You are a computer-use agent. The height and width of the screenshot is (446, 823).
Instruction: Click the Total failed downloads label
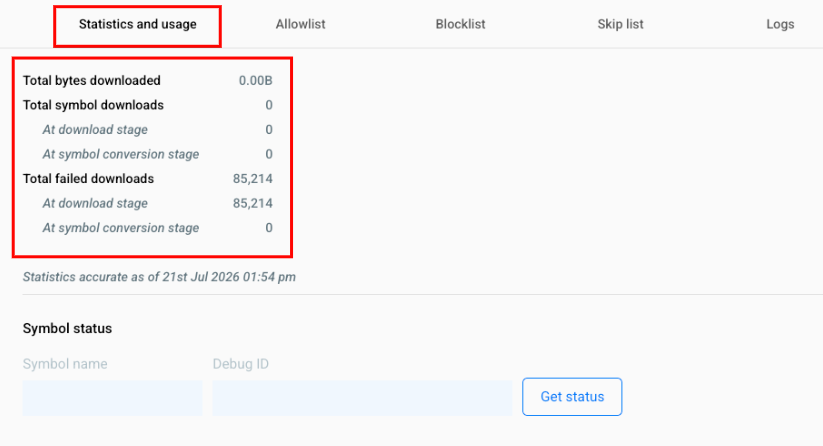tap(88, 178)
